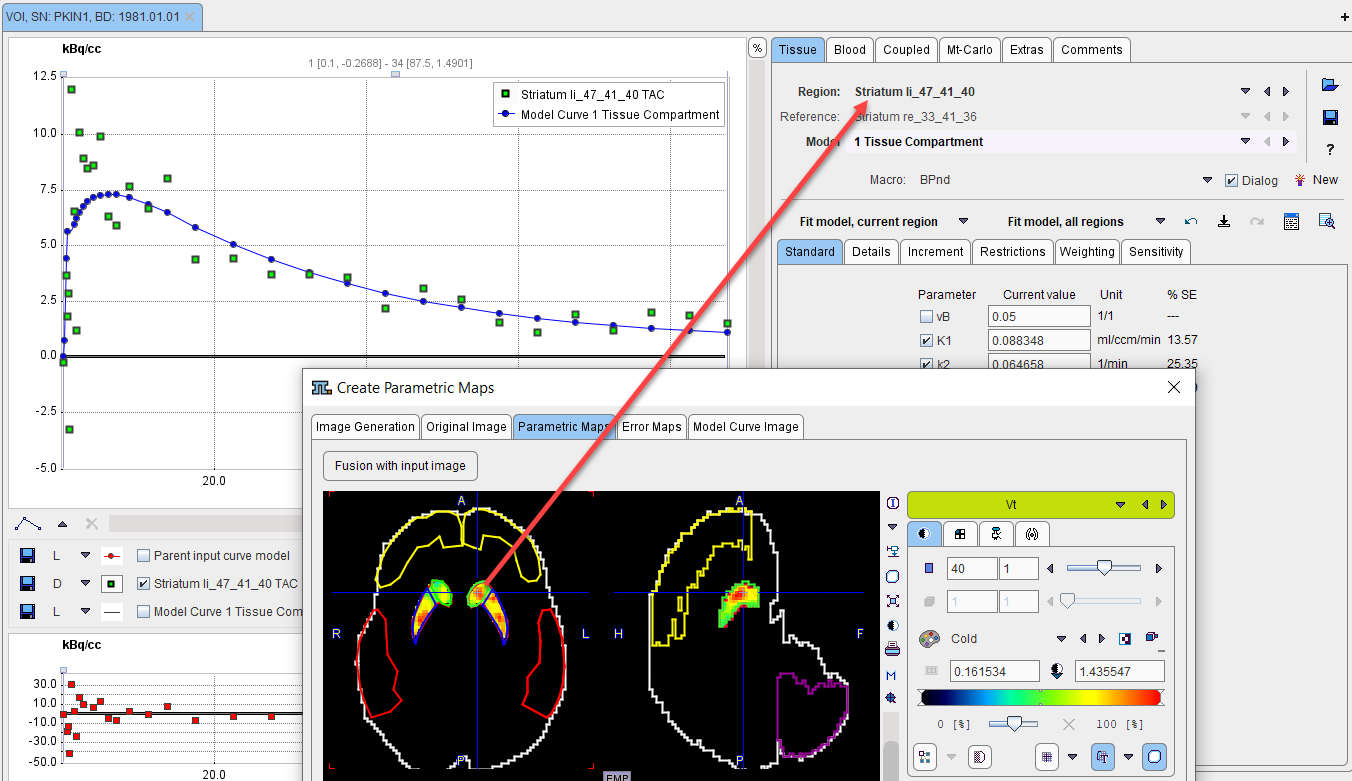Viewport: 1352px width, 781px height.
Task: Click the rainbow color bar
Action: (1040, 698)
